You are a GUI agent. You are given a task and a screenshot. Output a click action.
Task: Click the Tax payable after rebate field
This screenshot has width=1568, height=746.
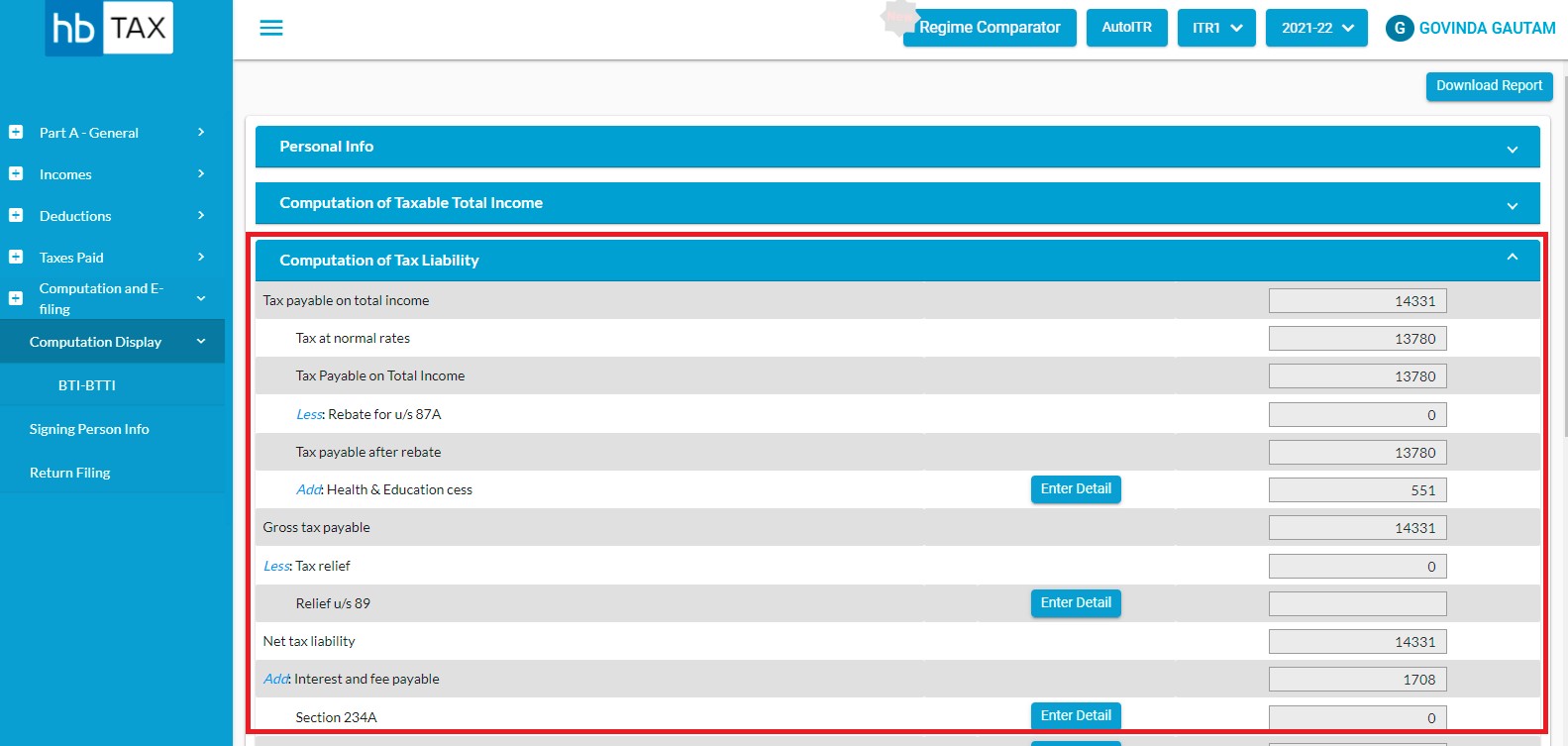(x=1358, y=453)
